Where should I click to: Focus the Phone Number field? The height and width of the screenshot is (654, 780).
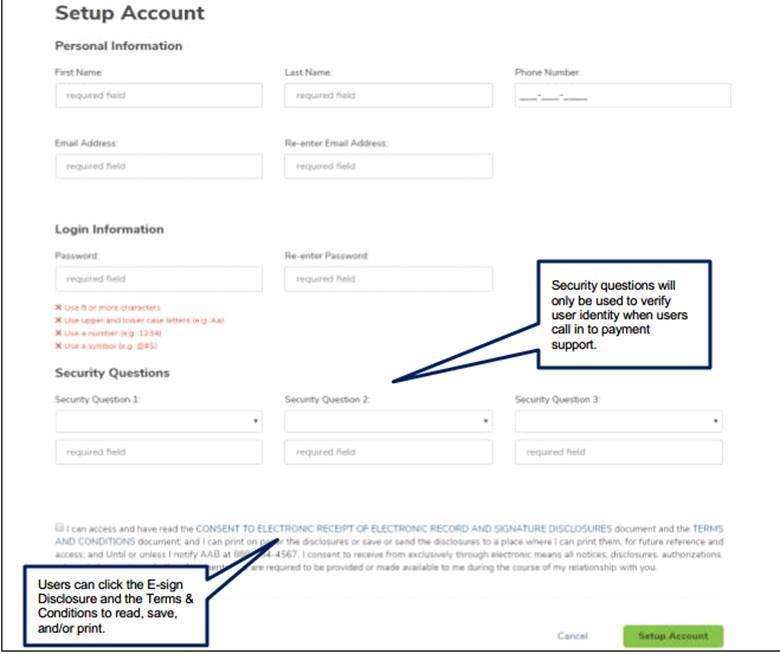pos(623,95)
